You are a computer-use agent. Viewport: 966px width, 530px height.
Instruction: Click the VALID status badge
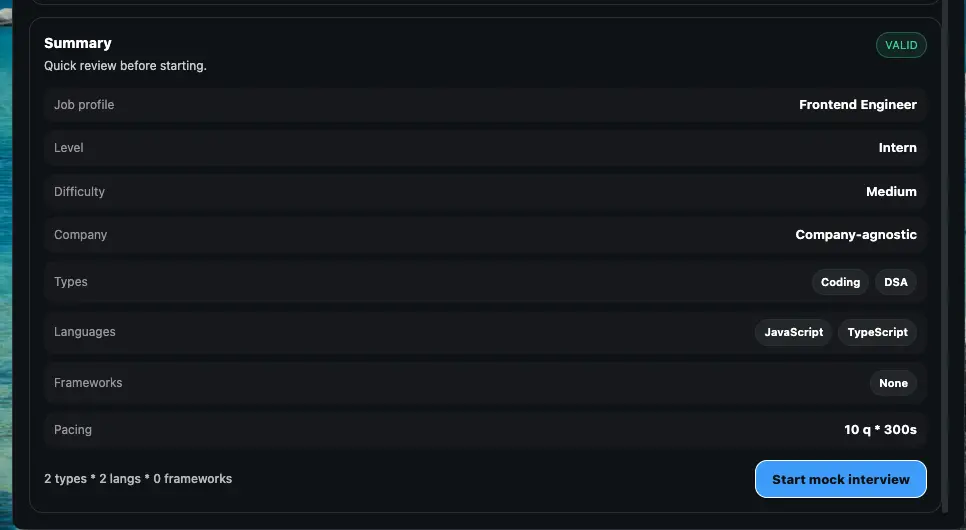tap(901, 45)
